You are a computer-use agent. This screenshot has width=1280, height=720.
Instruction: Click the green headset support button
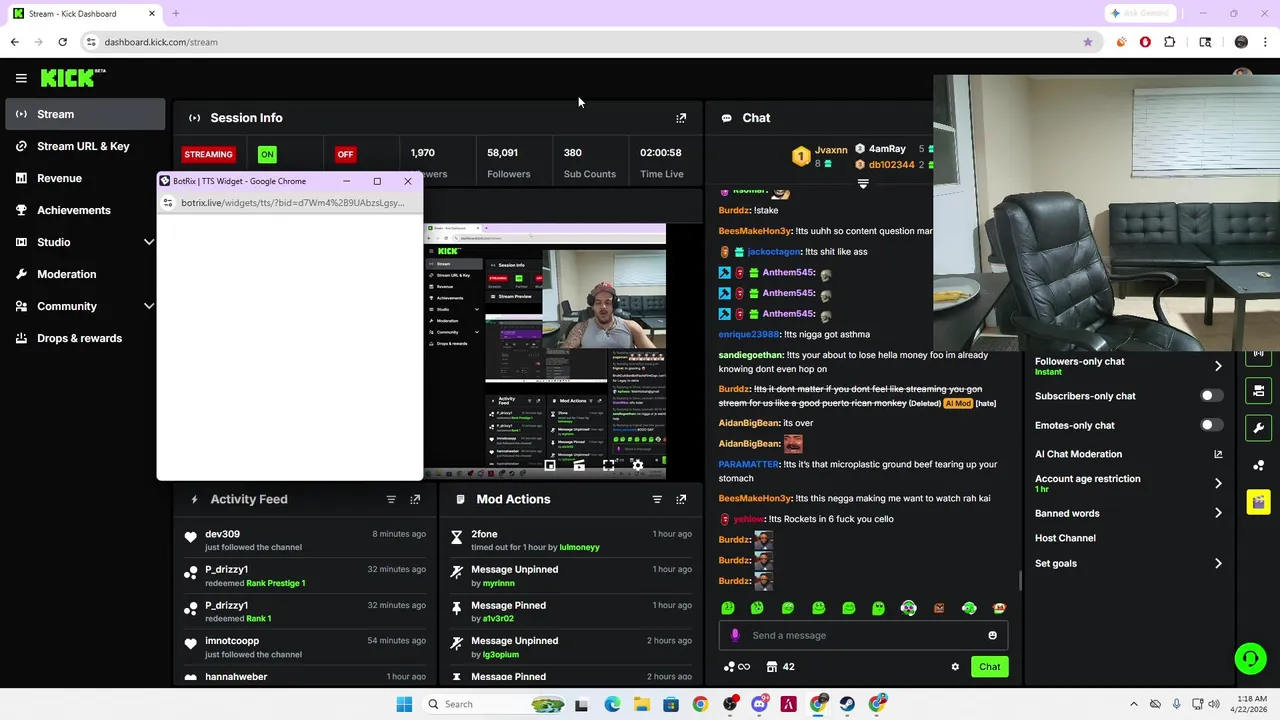(x=1250, y=658)
